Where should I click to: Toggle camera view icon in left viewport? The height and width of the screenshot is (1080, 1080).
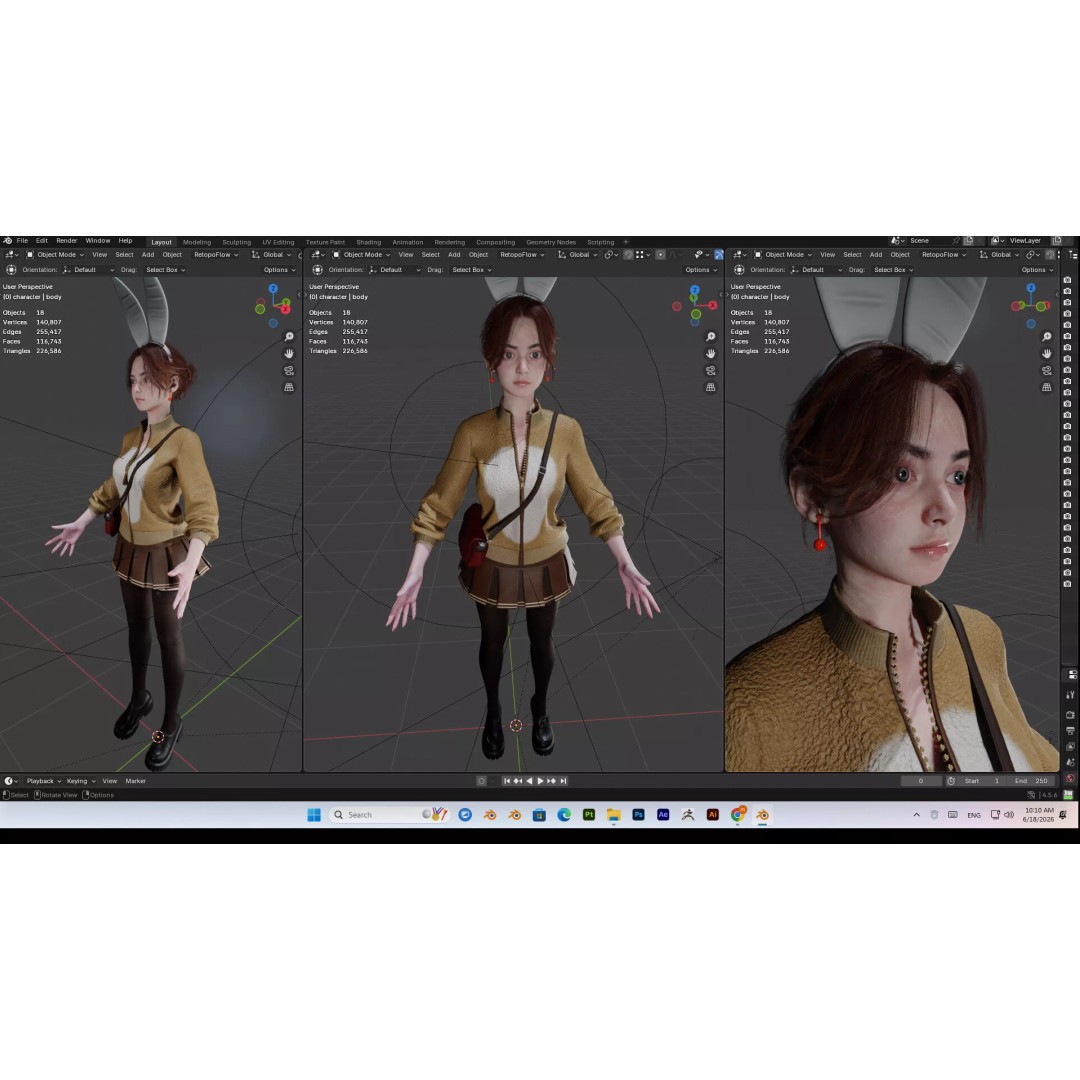pyautogui.click(x=289, y=371)
